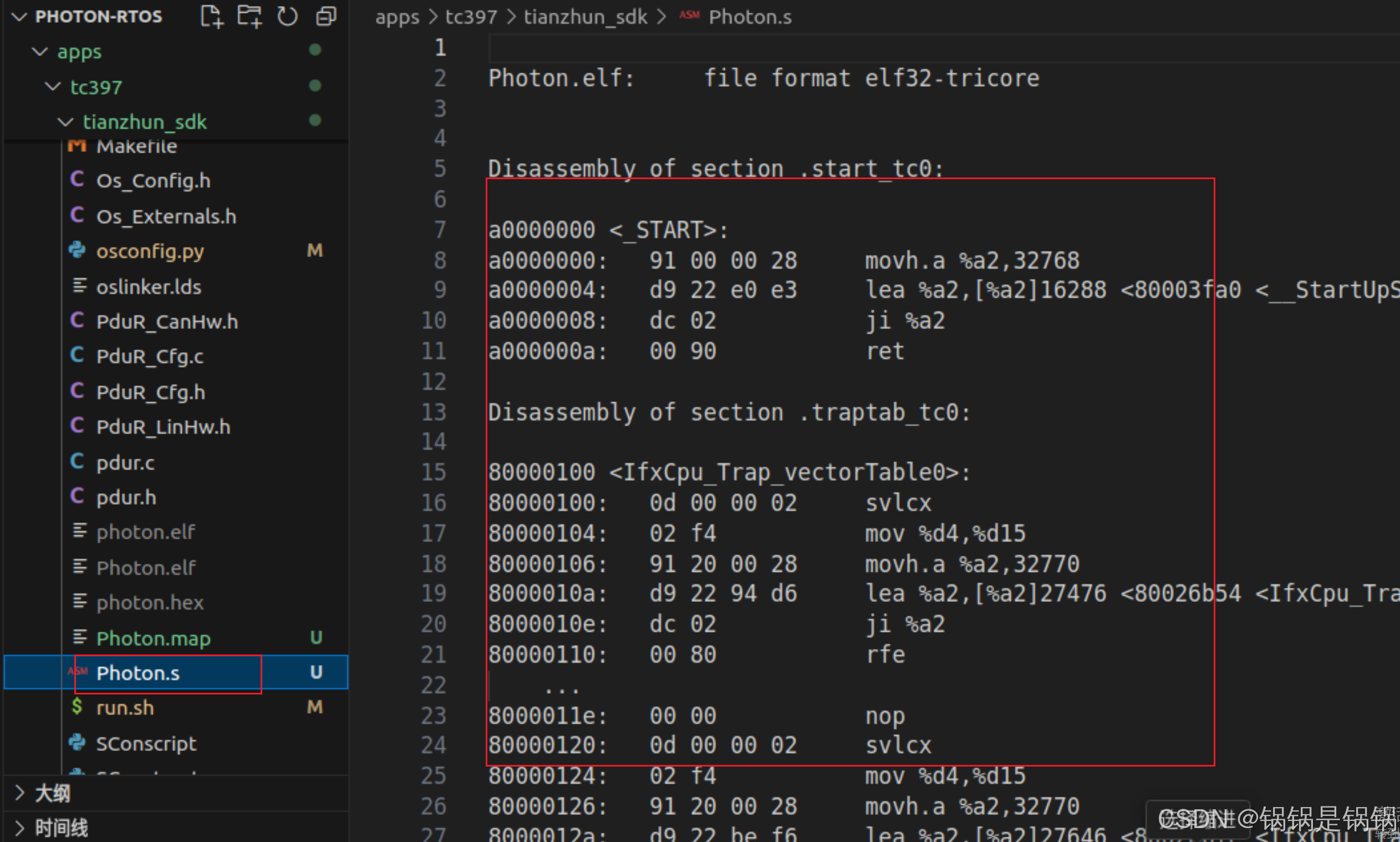Click the tc397 breadcrumb segment
Viewport: 1400px width, 842px height.
tap(471, 17)
